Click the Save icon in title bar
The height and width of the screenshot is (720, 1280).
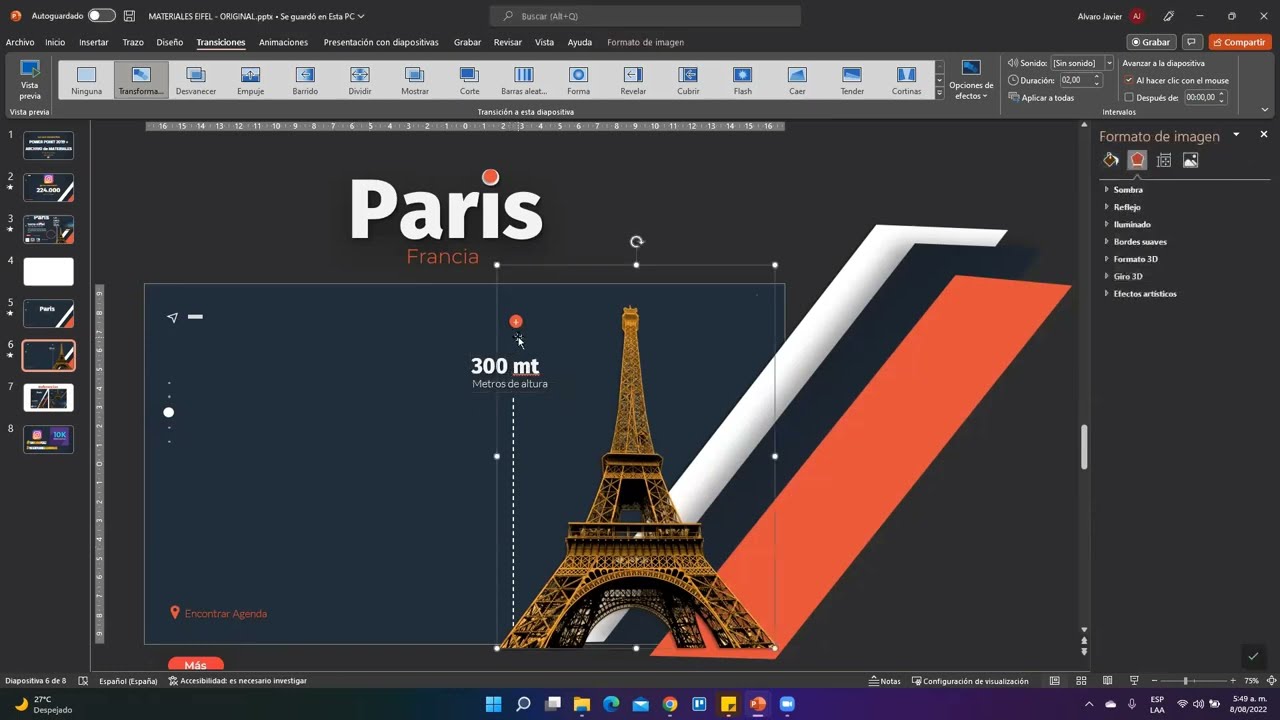point(129,16)
